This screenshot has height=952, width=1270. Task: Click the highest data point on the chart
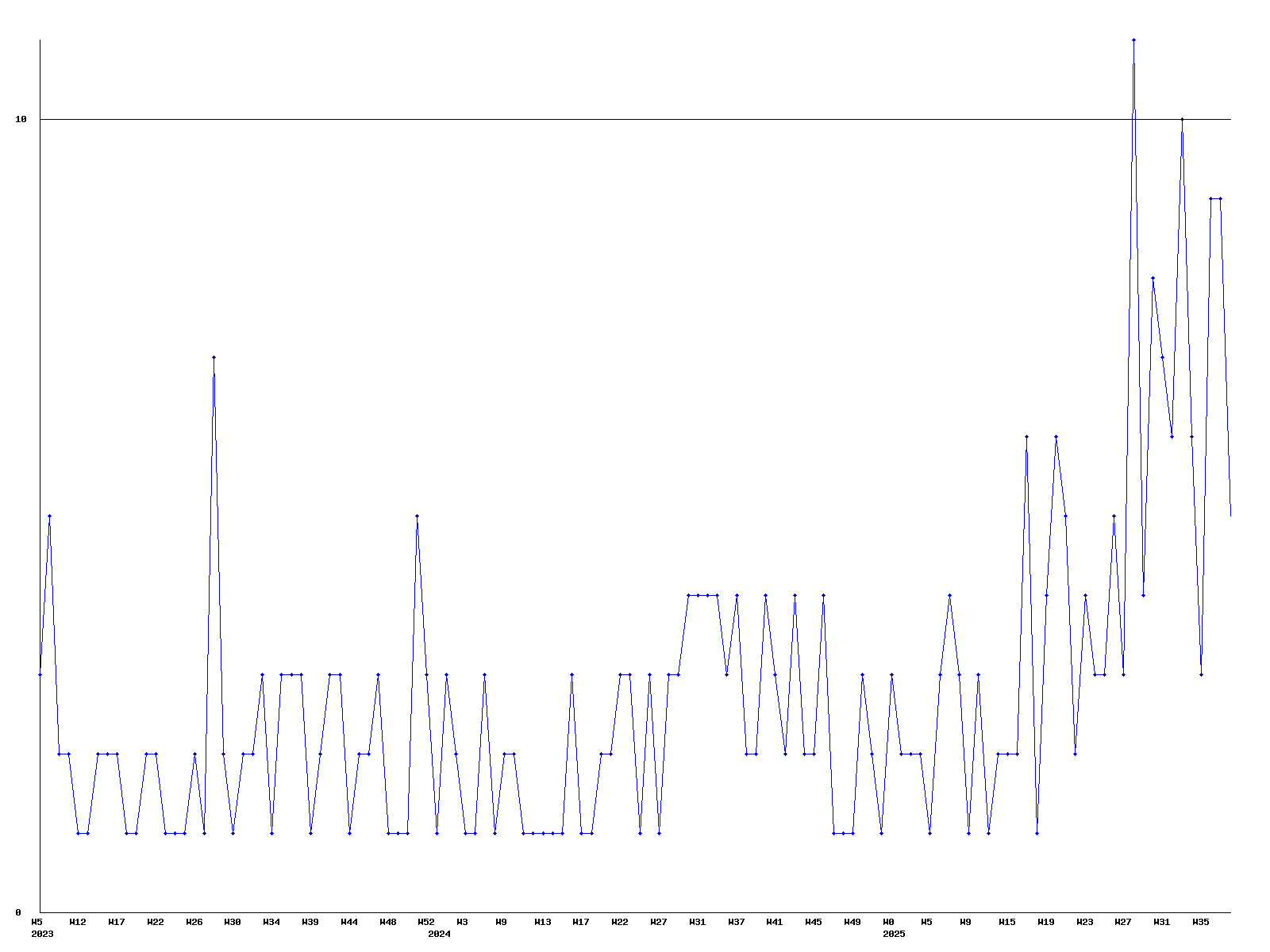(1133, 40)
